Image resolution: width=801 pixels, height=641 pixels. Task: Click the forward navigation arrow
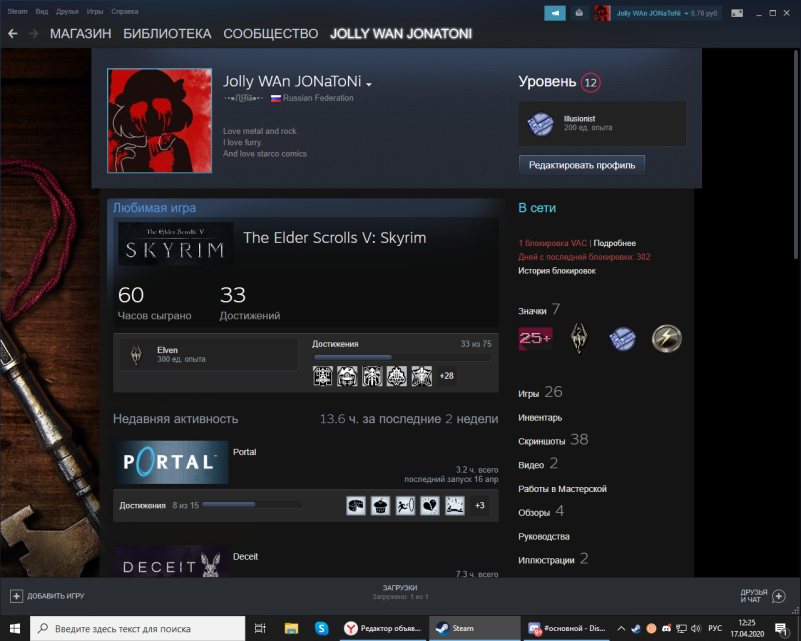tap(33, 34)
